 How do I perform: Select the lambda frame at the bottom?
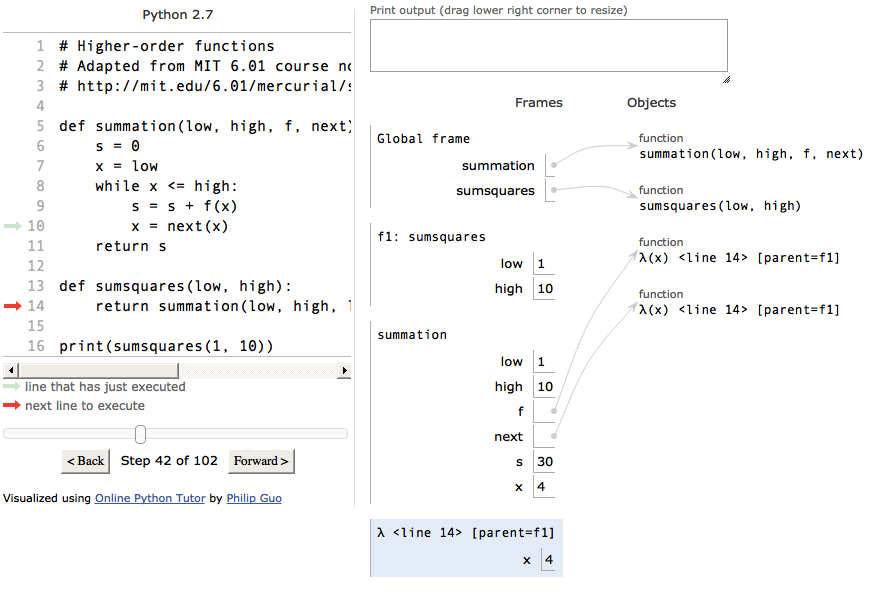pyautogui.click(x=466, y=548)
